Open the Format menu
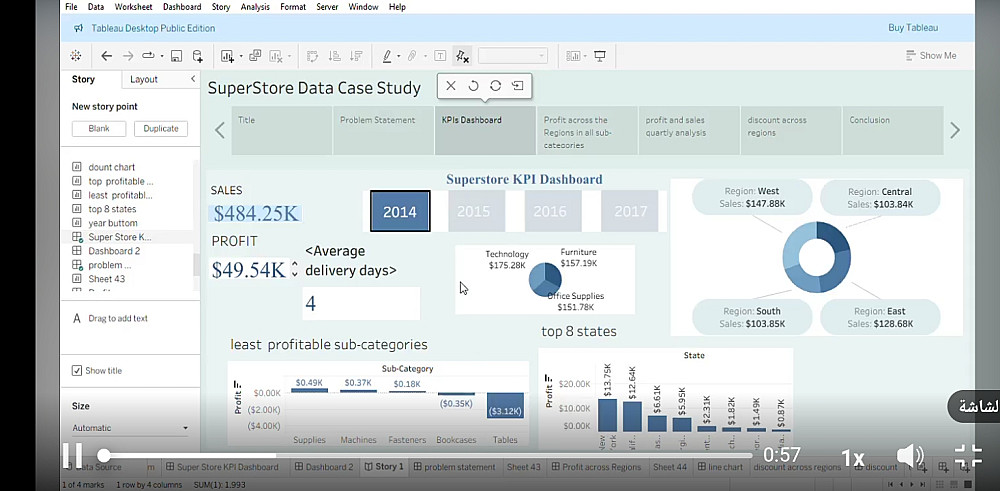The height and width of the screenshot is (491, 1000). [x=293, y=7]
